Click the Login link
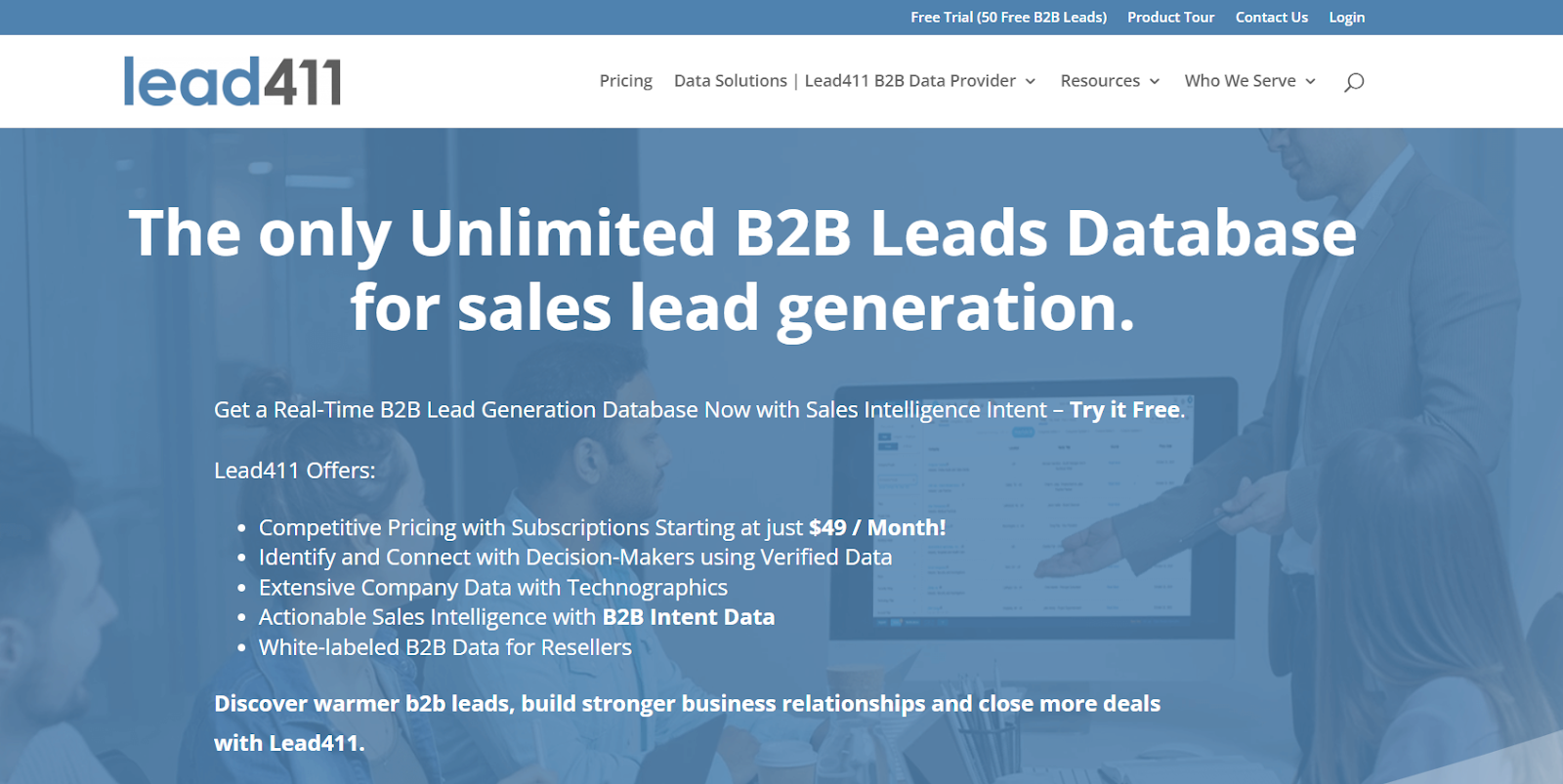 pos(1346,17)
